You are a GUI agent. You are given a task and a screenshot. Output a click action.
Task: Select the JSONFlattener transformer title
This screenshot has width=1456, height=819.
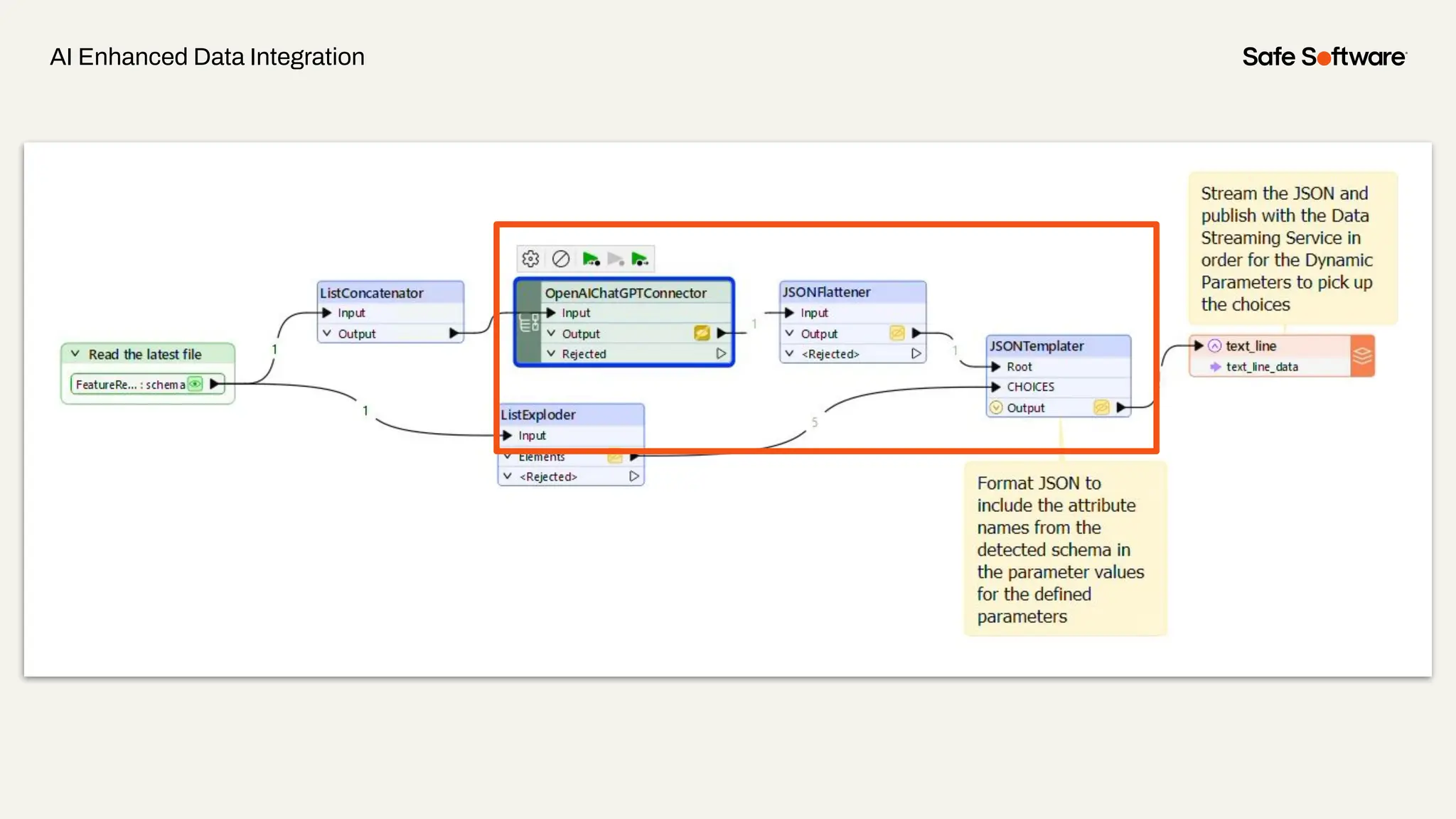[827, 292]
